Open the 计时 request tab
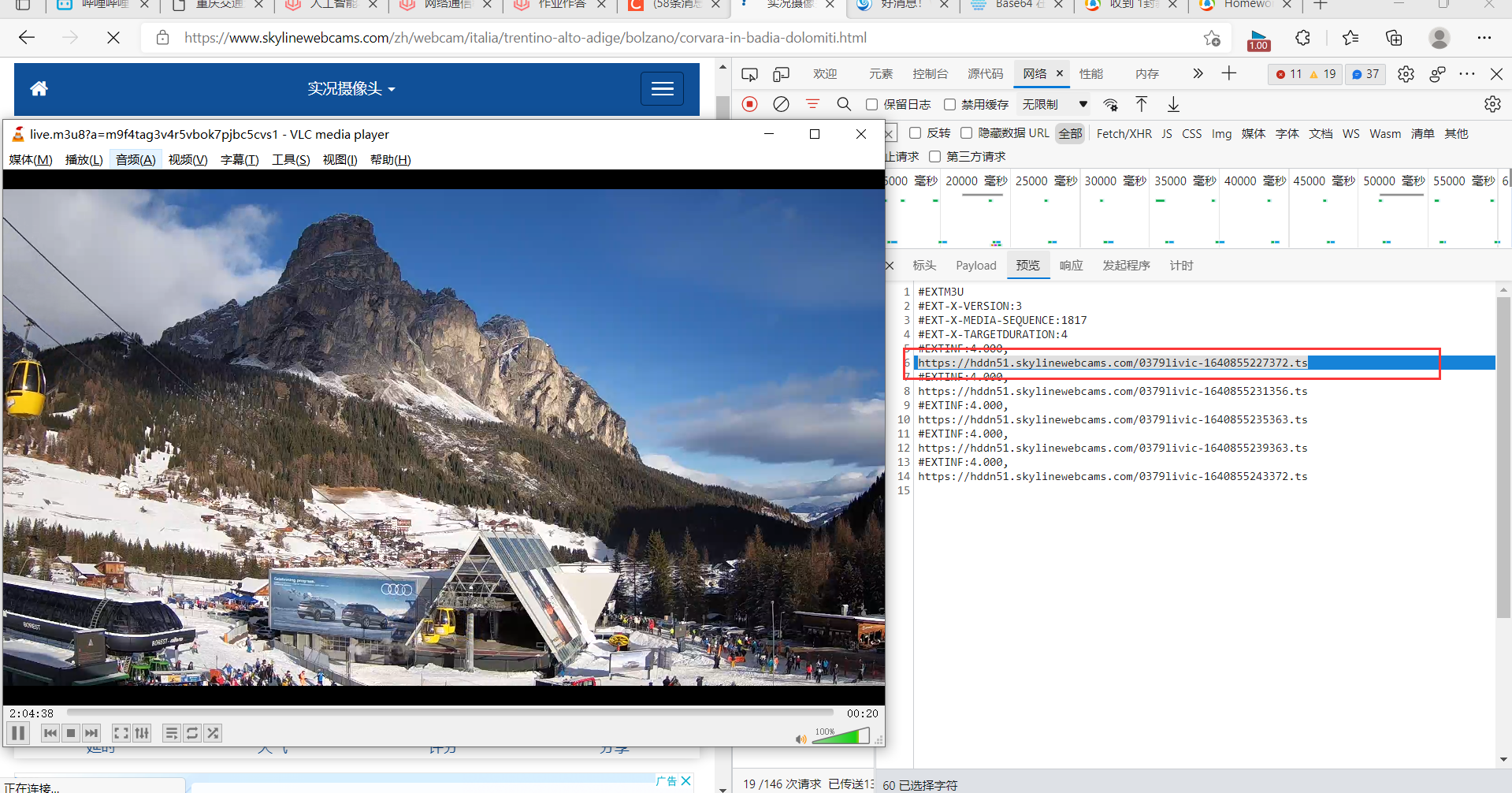 1181,266
